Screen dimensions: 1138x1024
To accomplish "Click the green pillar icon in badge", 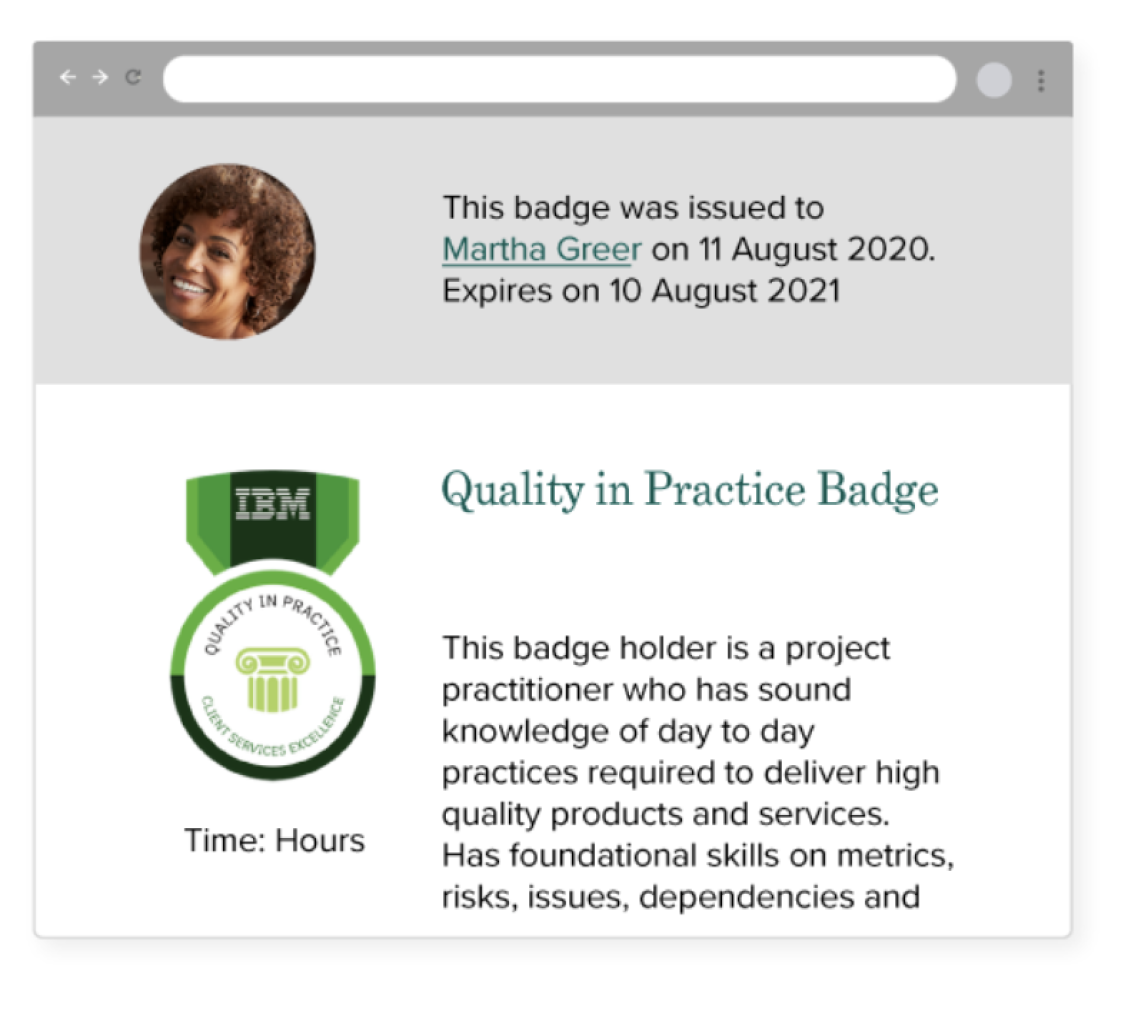I will (x=273, y=679).
